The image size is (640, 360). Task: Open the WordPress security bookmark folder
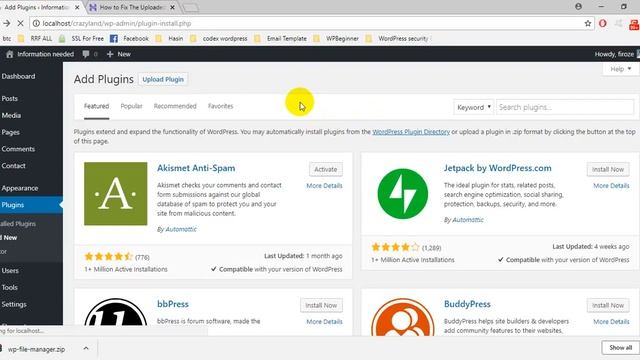[x=397, y=38]
